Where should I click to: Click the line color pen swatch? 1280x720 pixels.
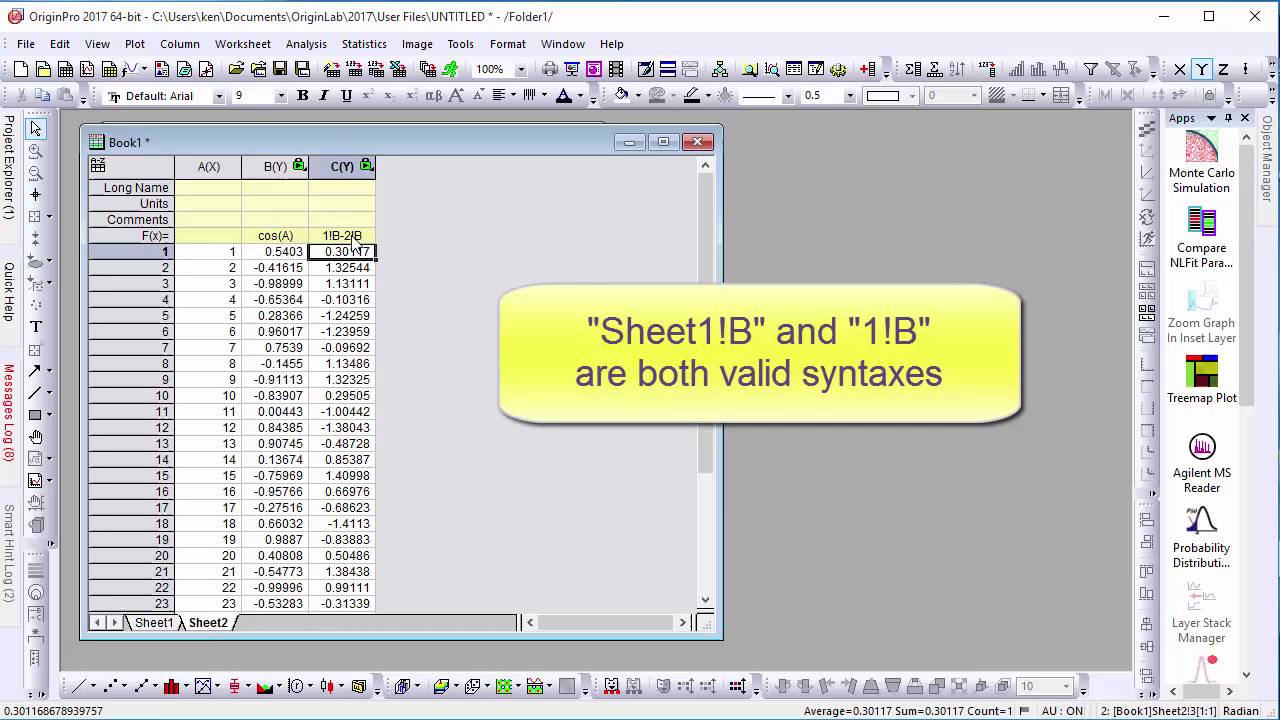point(692,96)
